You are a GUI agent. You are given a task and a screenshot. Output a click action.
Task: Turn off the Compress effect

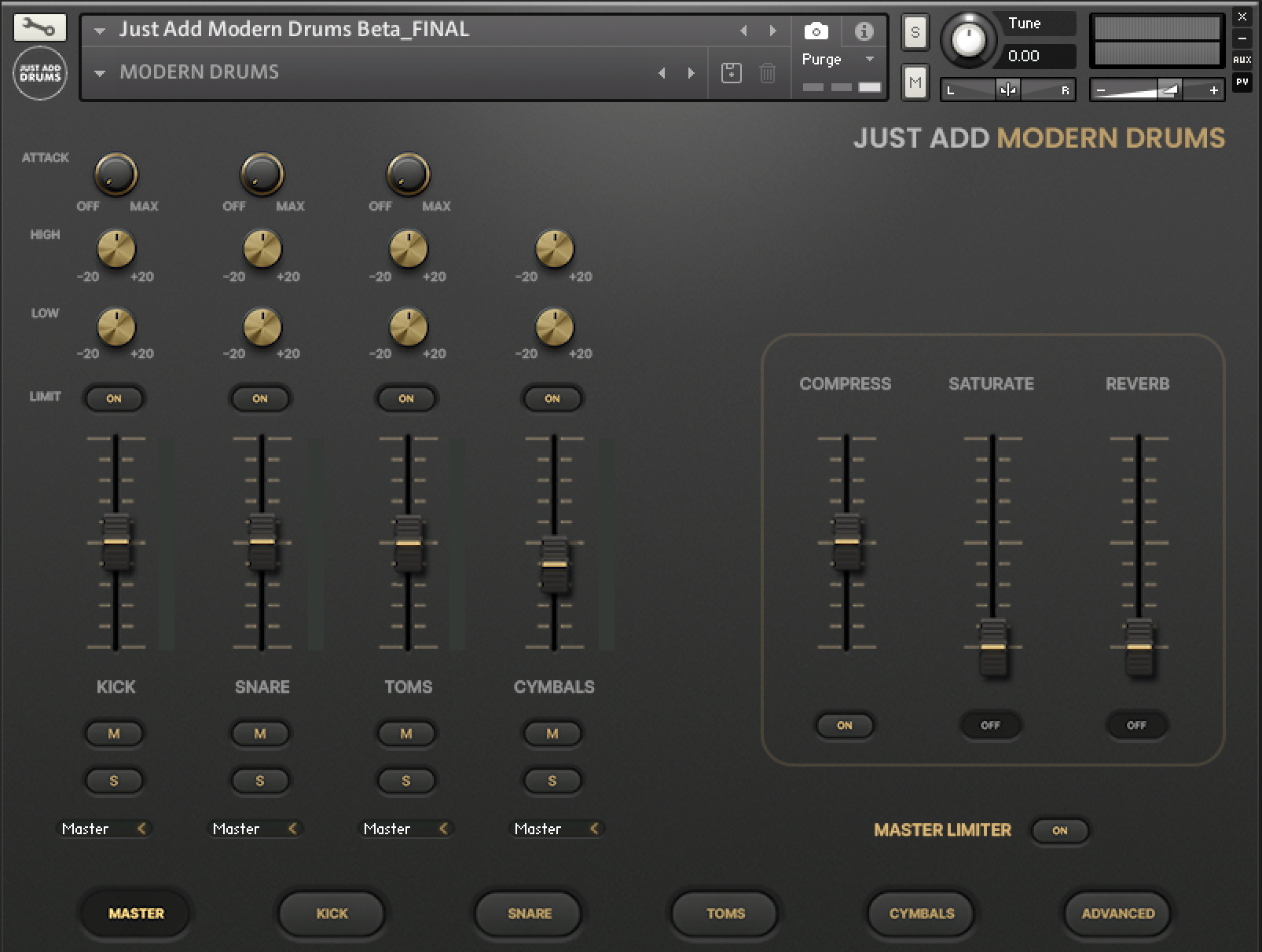click(845, 725)
